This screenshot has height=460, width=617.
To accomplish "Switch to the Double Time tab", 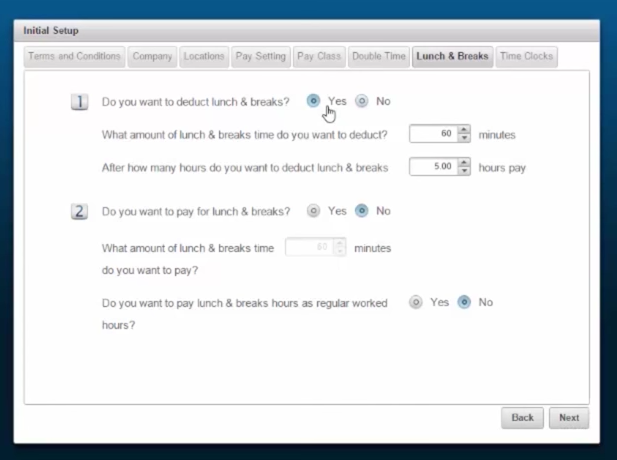I will click(379, 57).
